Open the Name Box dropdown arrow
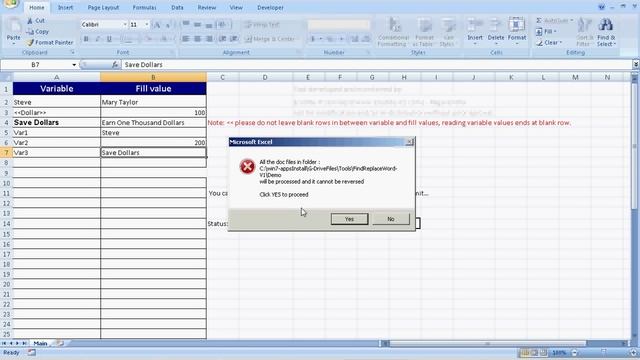This screenshot has width=640, height=360. coord(74,64)
